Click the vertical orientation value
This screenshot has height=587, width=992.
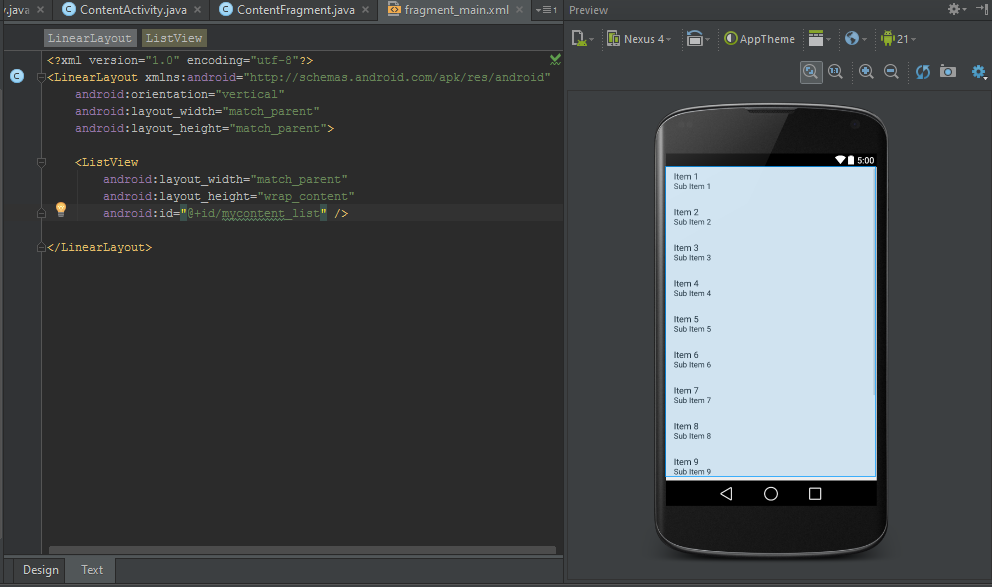pos(250,94)
